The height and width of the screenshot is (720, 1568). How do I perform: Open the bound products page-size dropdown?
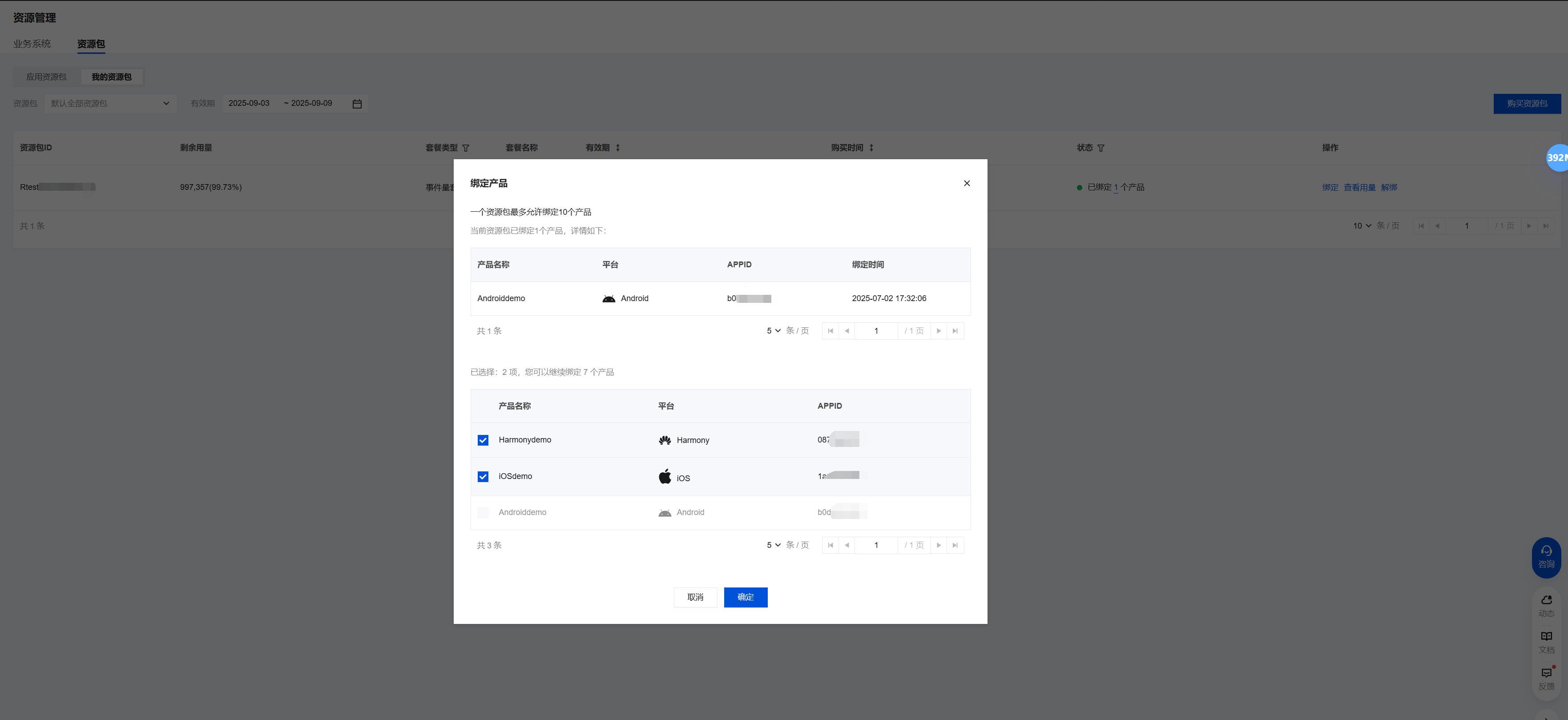tap(773, 330)
